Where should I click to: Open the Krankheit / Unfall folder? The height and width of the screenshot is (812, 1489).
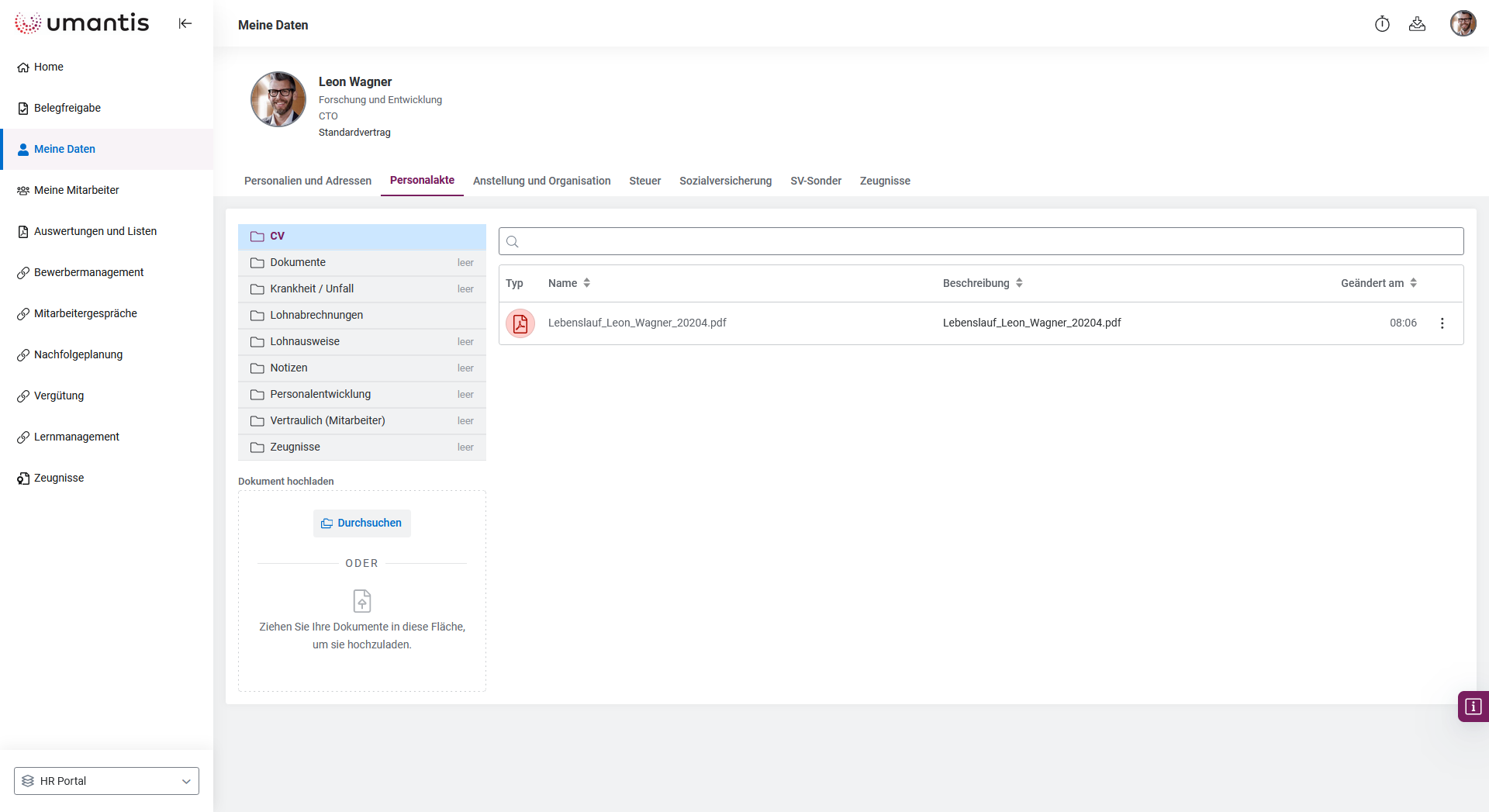coord(312,289)
